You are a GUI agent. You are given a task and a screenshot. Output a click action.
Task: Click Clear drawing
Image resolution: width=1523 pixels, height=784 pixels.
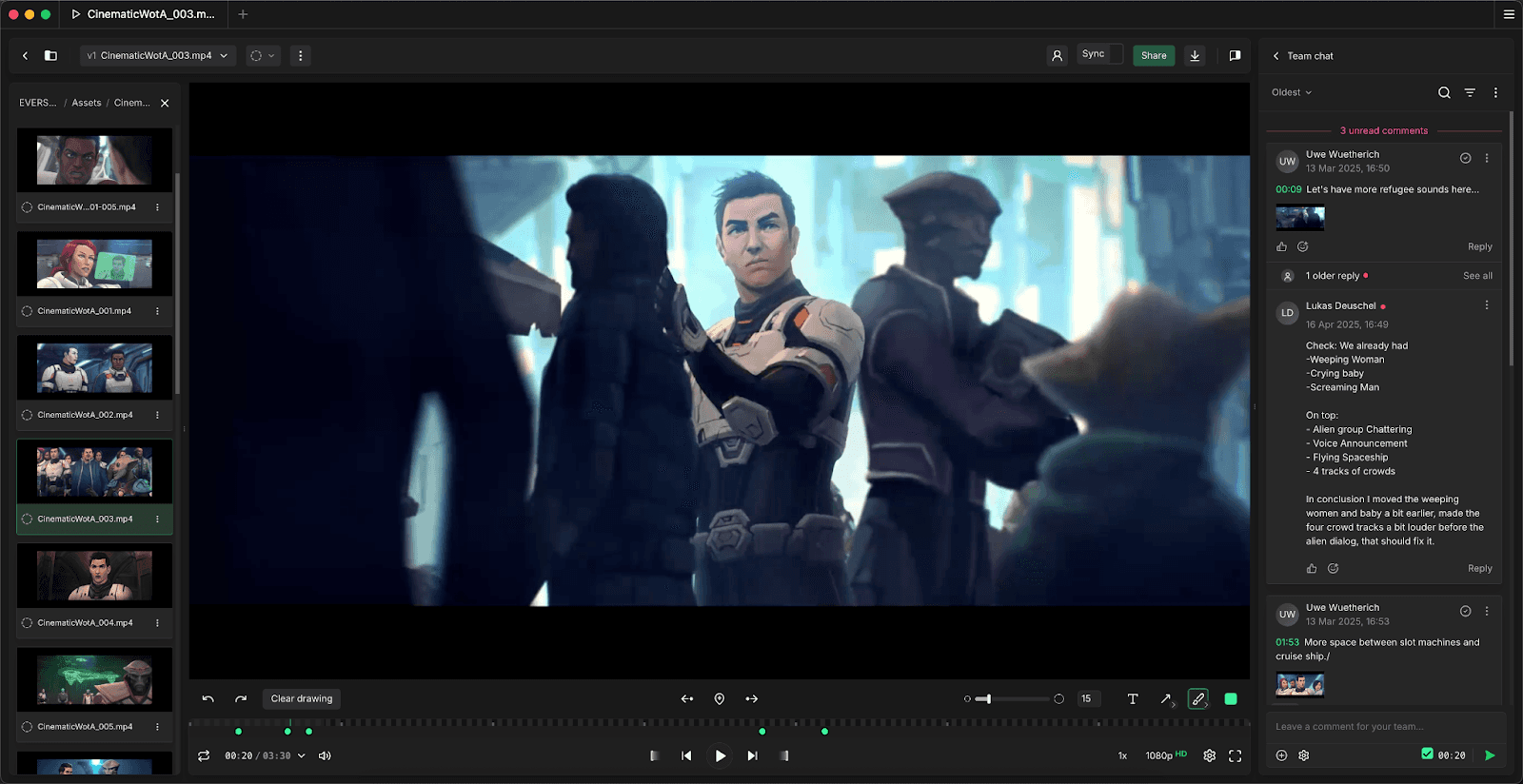click(x=302, y=698)
